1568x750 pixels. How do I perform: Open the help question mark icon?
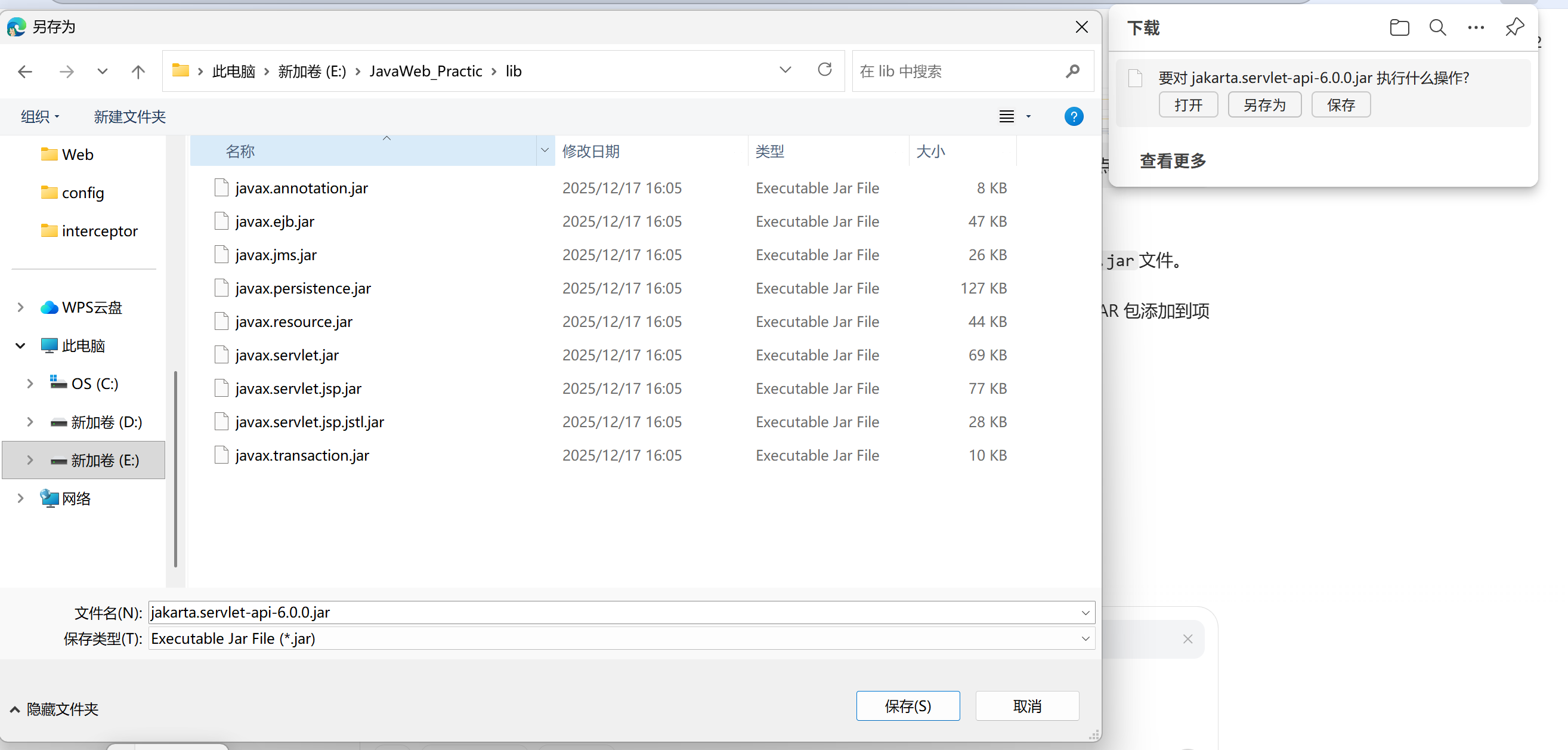tap(1074, 116)
